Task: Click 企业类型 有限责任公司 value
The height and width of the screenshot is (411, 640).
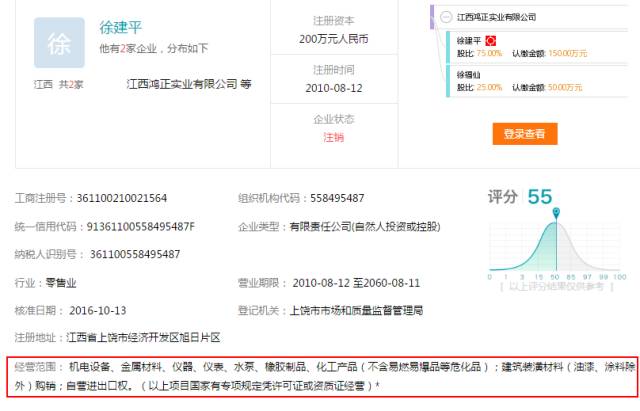Action: (365, 227)
